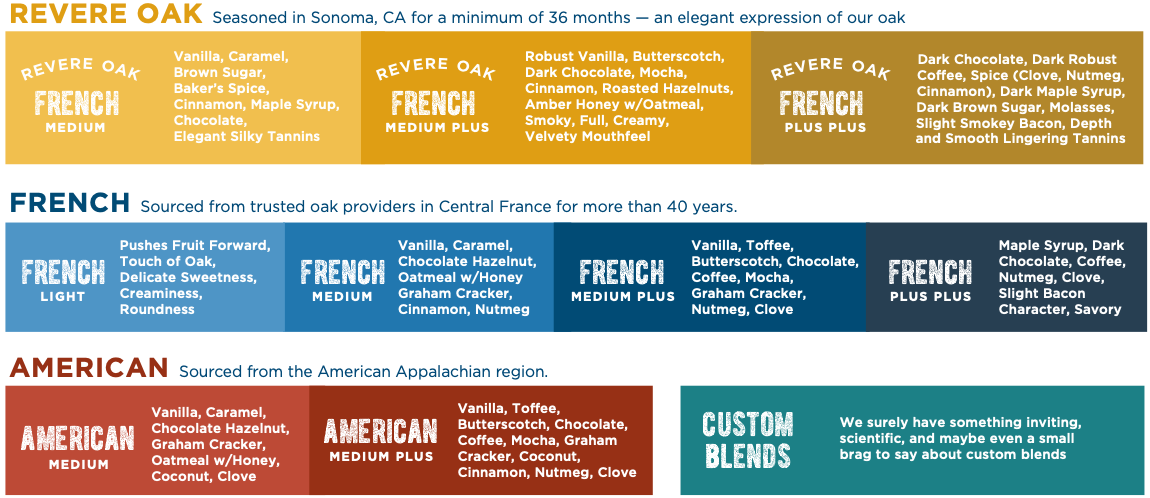Click the Revere Oak French Medium logo
1150x498 pixels.
pyautogui.click(x=77, y=98)
